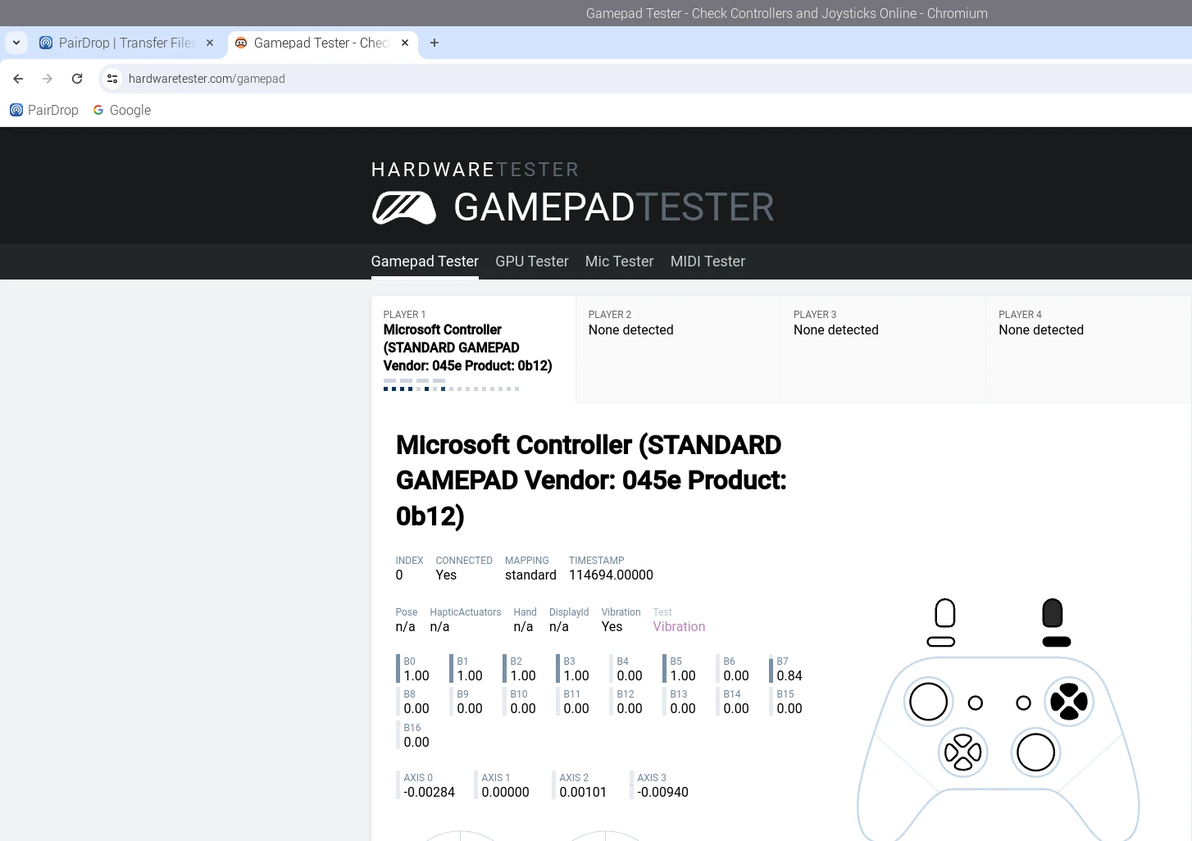
Task: Navigate to MIDI Tester
Action: pos(707,261)
